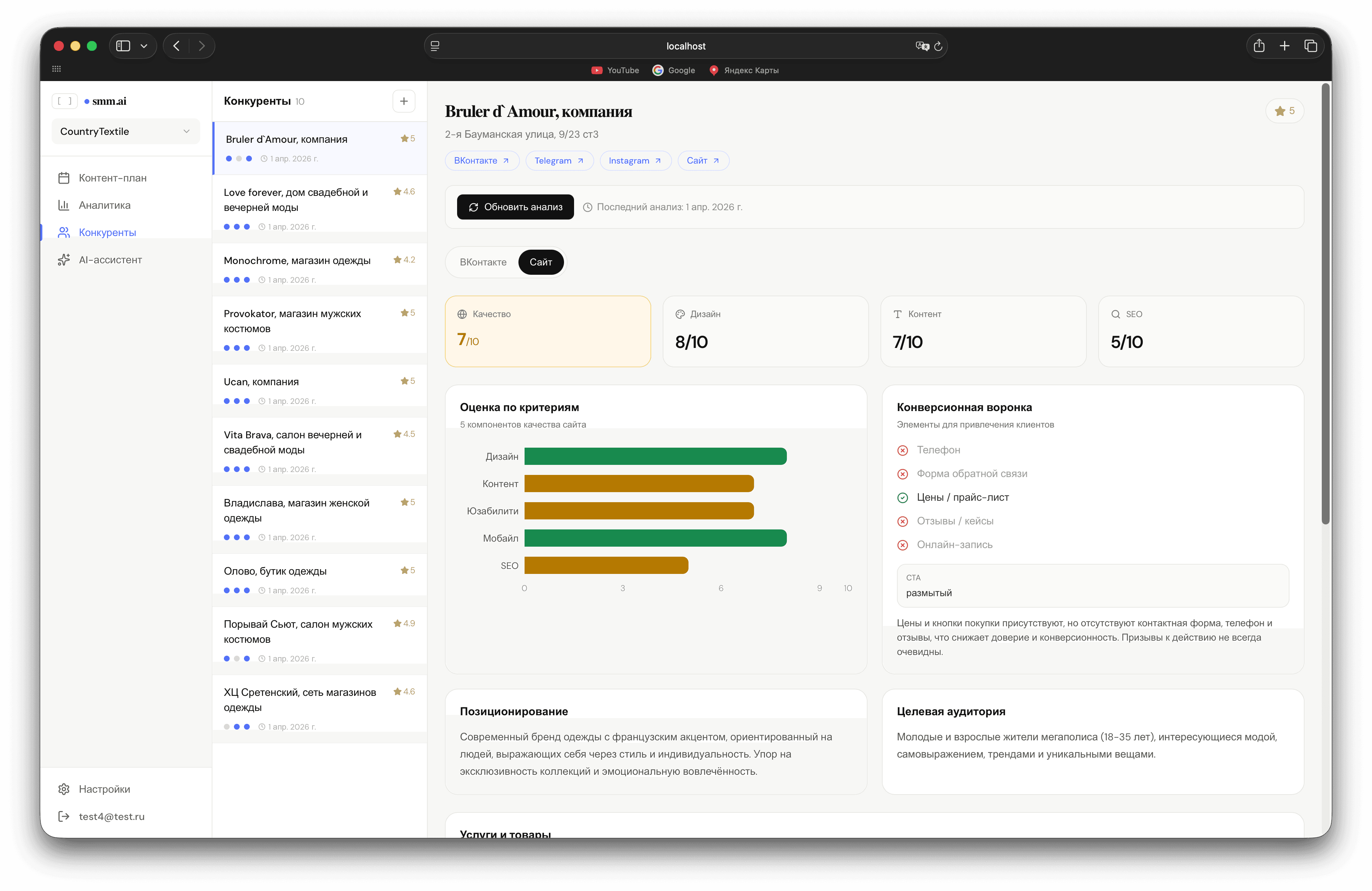Image resolution: width=1372 pixels, height=891 pixels.
Task: Click the green Мобайл chart bar
Action: pos(656,538)
